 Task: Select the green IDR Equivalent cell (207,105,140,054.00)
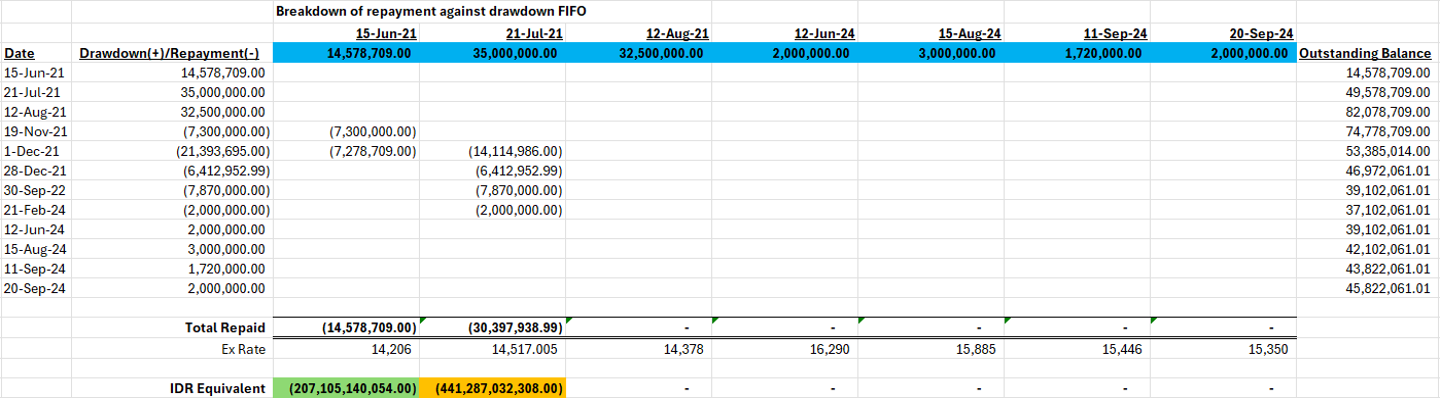click(x=346, y=388)
